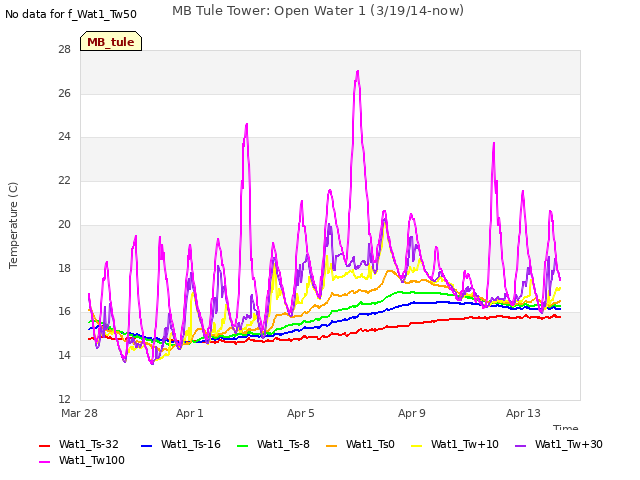
Task: Click the 12 y-axis tick label
Action: [64, 399]
